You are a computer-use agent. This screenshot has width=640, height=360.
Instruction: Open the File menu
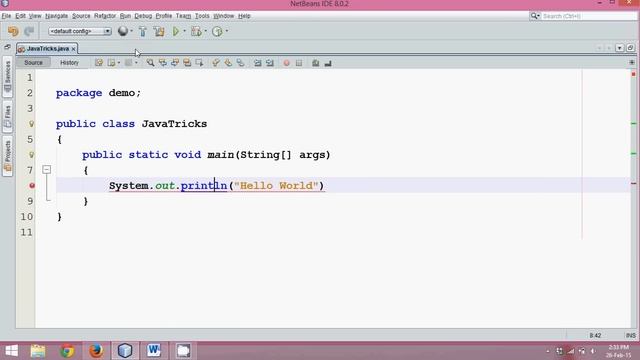[7, 16]
